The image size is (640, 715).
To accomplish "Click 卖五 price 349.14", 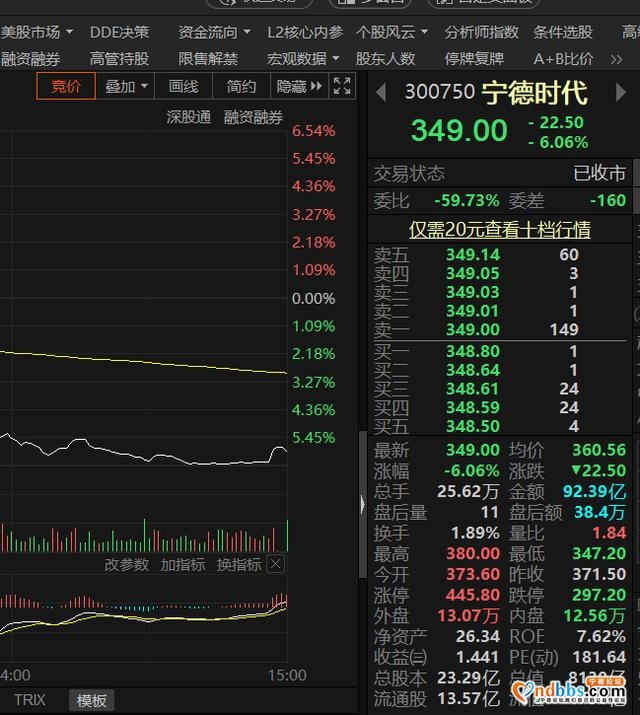I will 473,254.
